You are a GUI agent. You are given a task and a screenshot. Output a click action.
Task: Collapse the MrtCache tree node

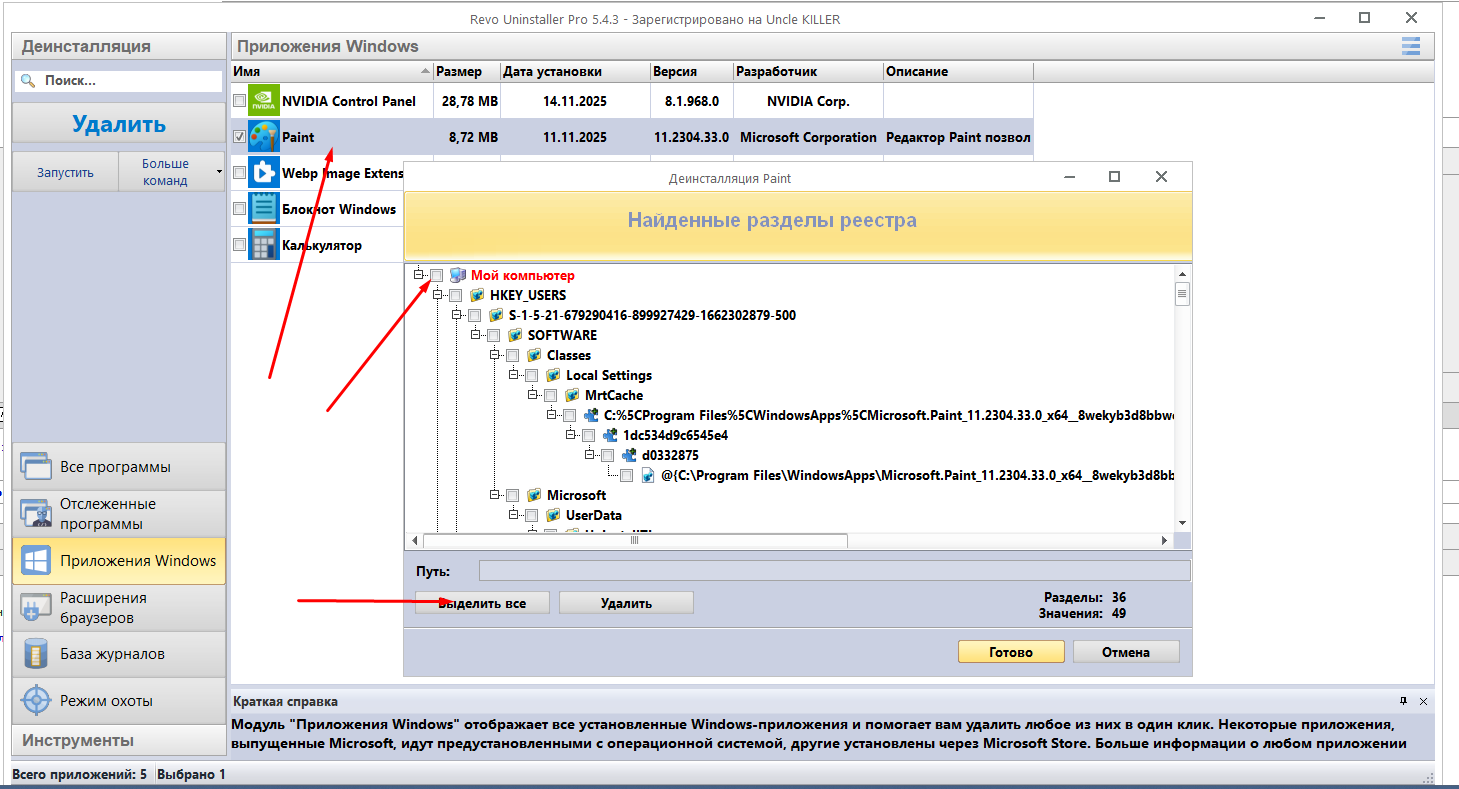click(533, 395)
